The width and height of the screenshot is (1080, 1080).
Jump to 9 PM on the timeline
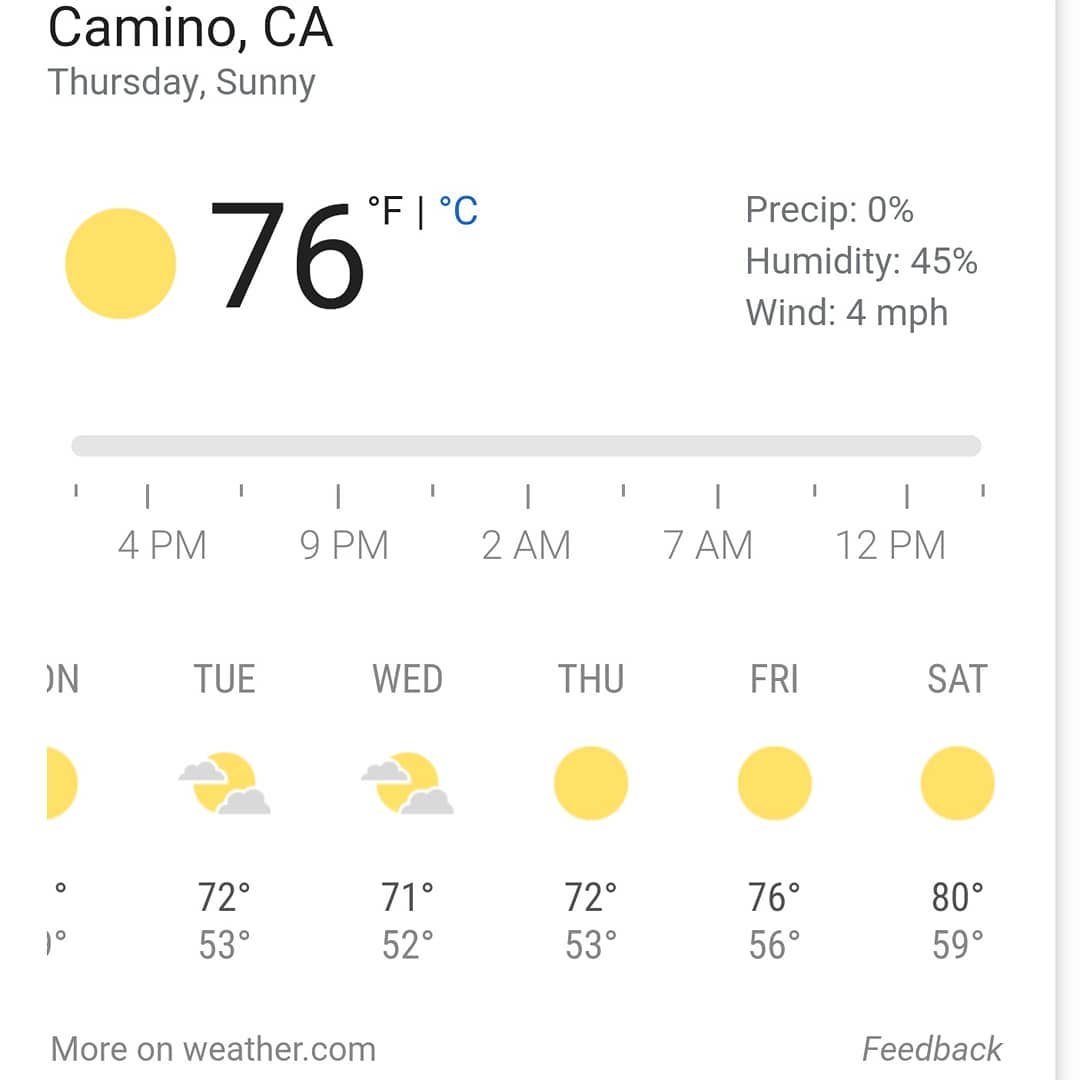pyautogui.click(x=344, y=546)
